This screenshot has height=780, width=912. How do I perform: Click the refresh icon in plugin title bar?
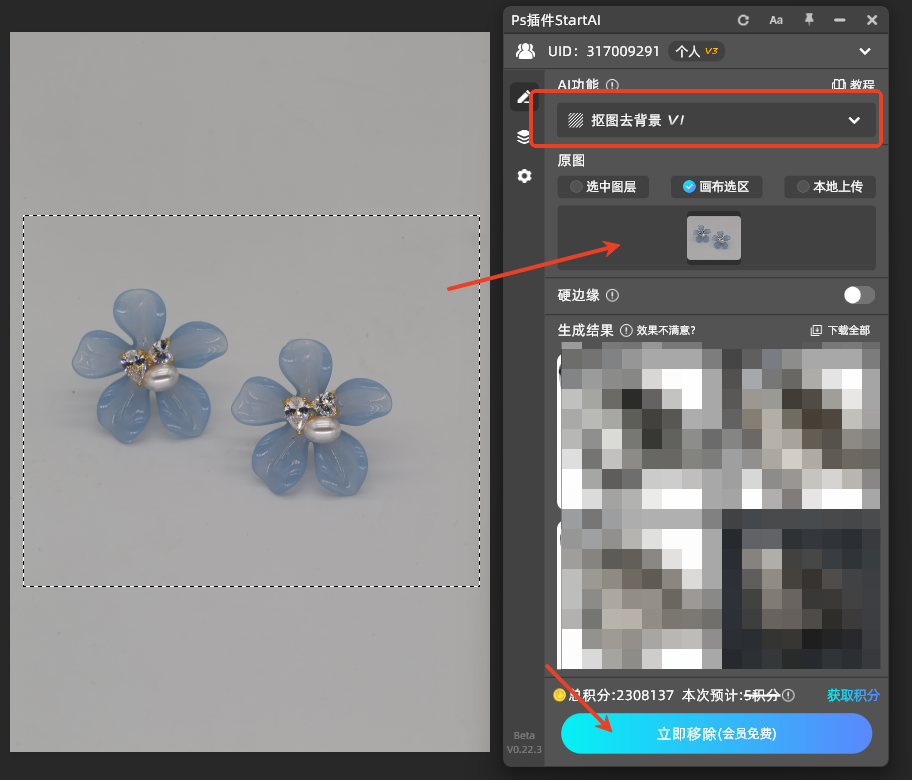click(743, 20)
